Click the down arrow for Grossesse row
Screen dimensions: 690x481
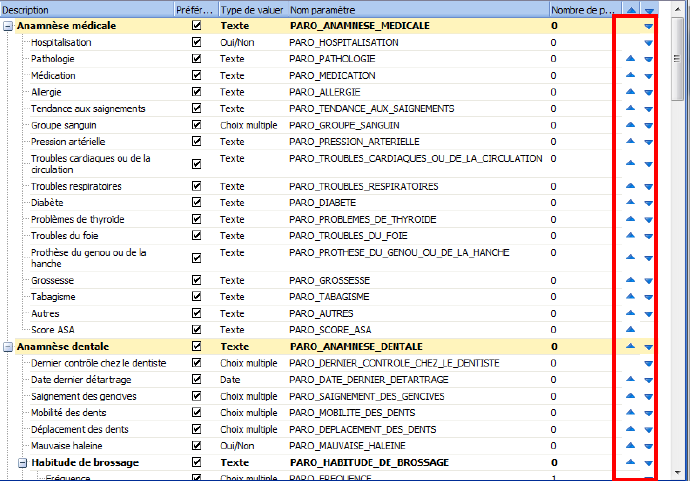pos(649,281)
